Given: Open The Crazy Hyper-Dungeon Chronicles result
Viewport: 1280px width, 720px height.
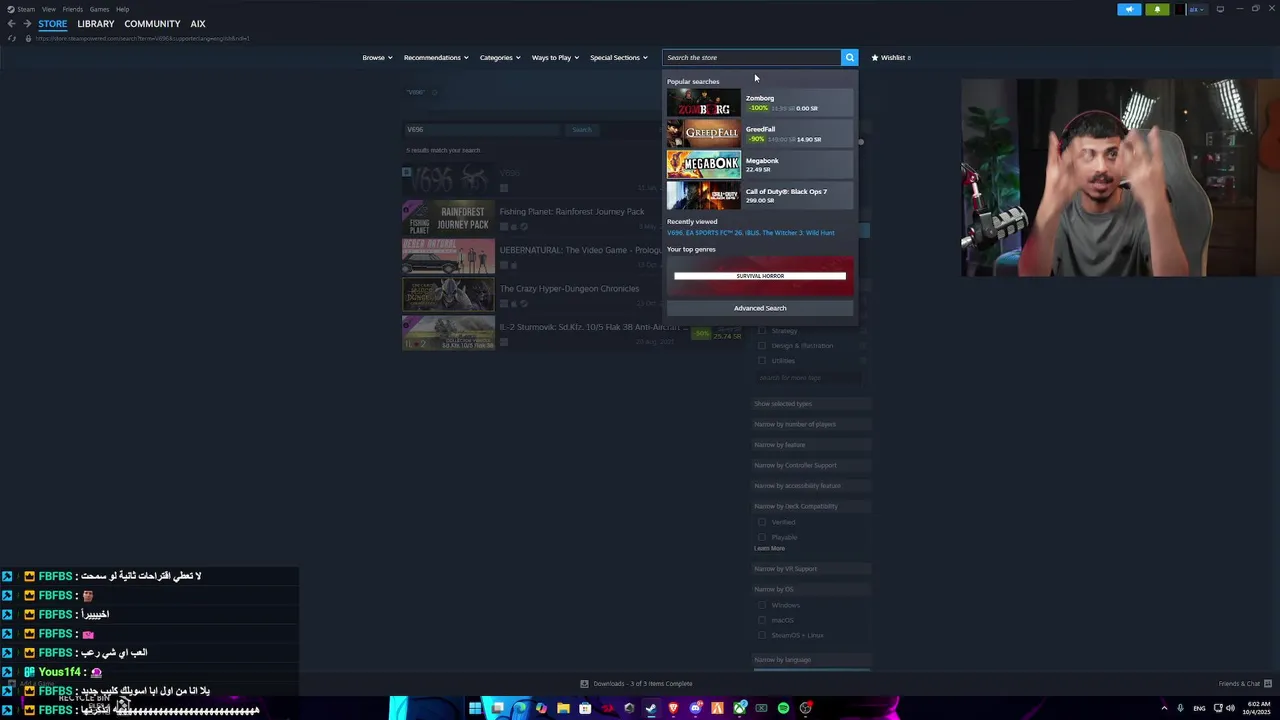Looking at the screenshot, I should click(573, 295).
